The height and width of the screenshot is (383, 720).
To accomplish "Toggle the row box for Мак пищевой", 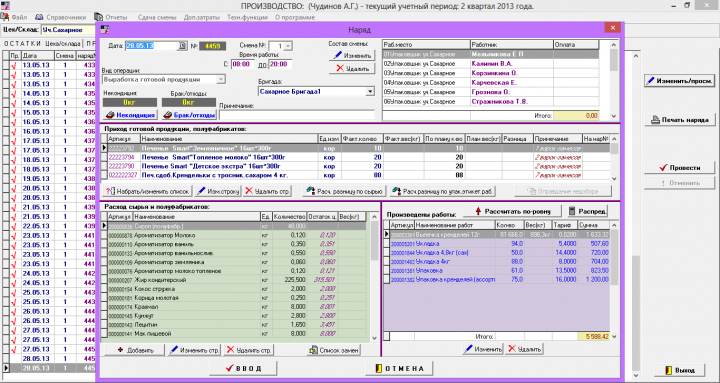I will click(104, 334).
